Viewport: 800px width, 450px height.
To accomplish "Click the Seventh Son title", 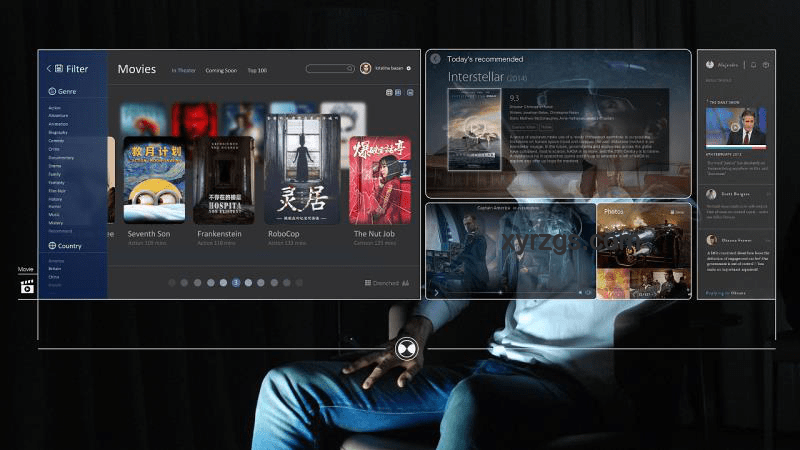I will pyautogui.click(x=148, y=234).
